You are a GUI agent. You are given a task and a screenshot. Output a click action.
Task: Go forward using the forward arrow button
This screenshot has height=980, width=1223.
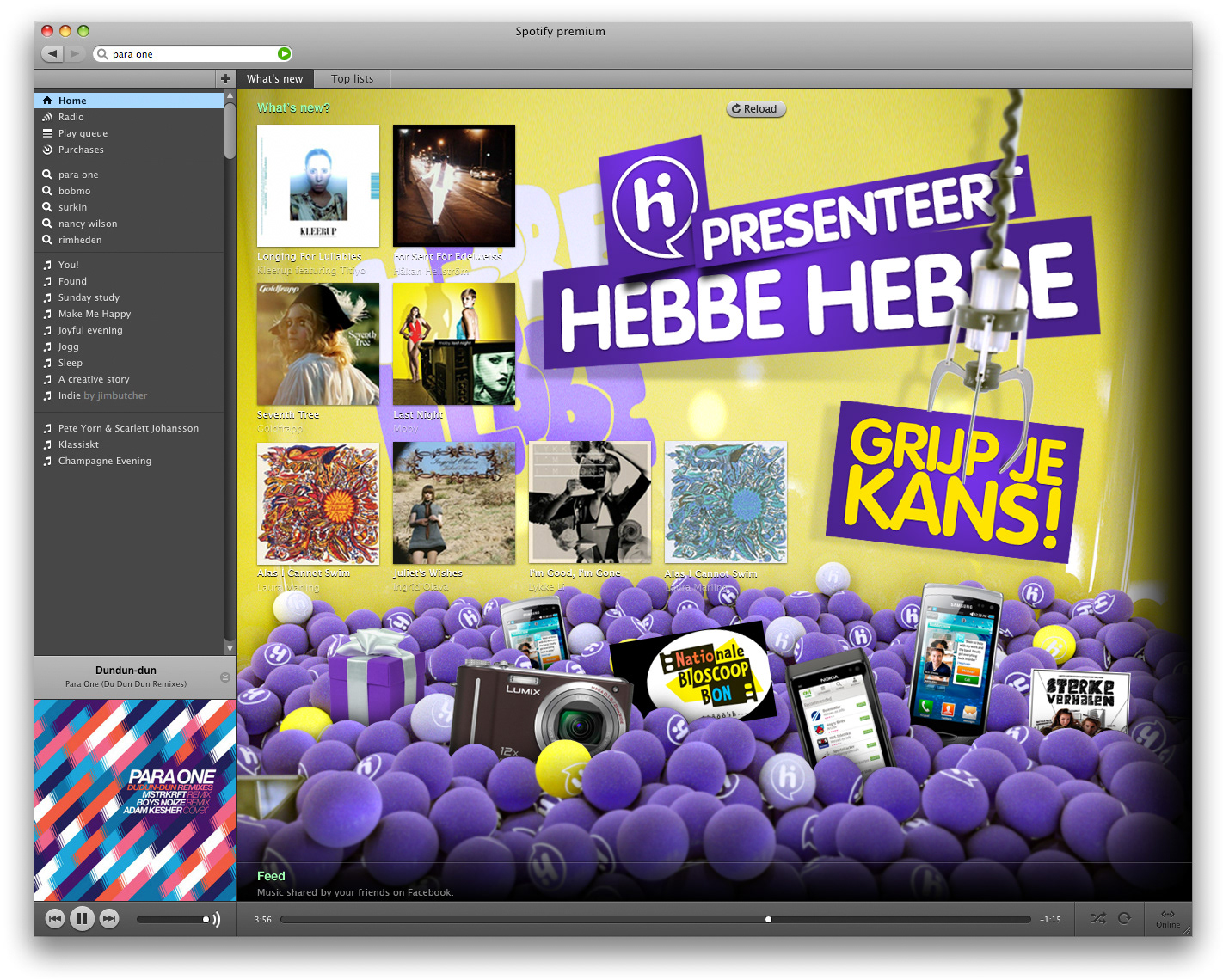click(76, 53)
